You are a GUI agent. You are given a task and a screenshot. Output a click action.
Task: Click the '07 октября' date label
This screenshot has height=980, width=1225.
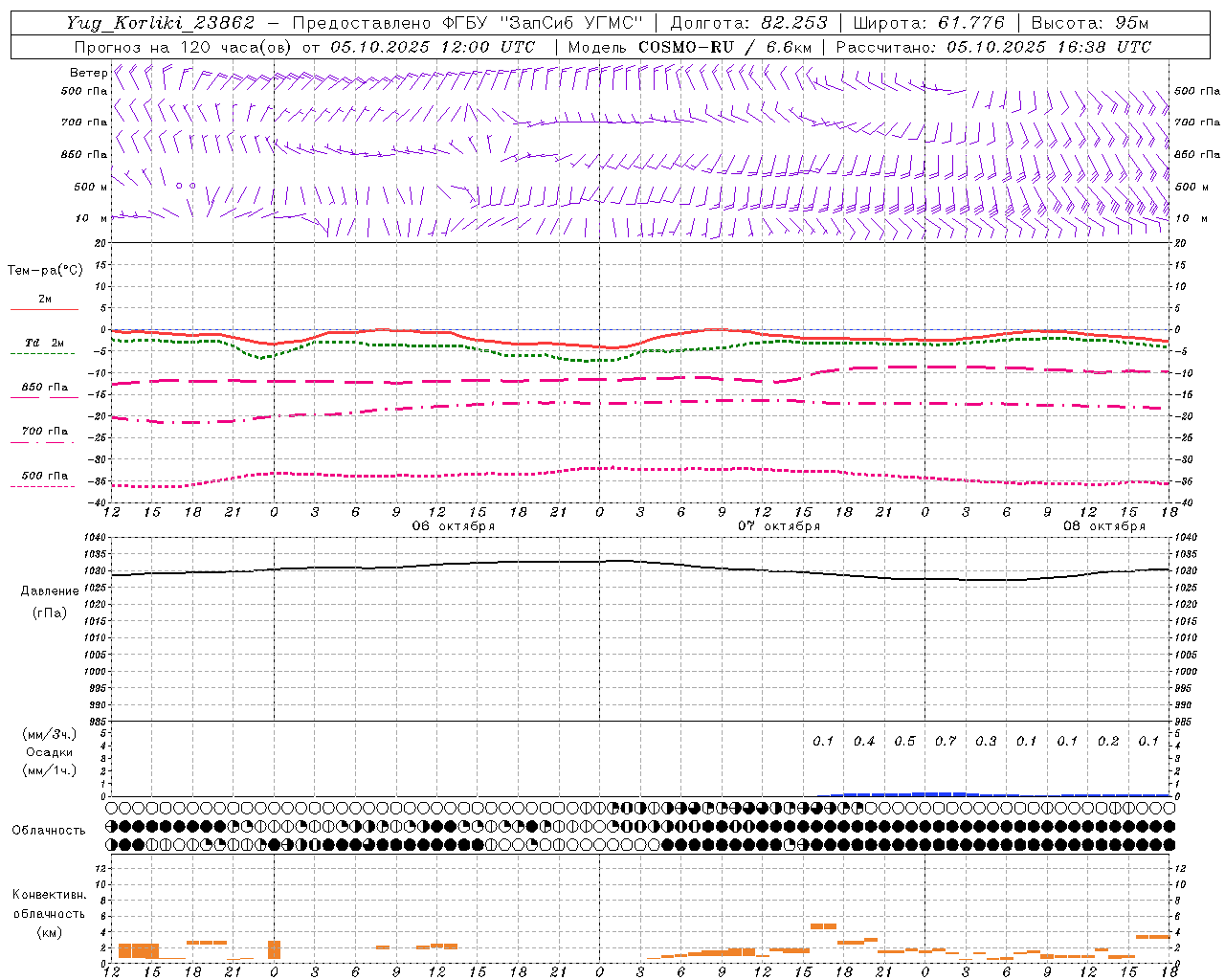point(779,526)
